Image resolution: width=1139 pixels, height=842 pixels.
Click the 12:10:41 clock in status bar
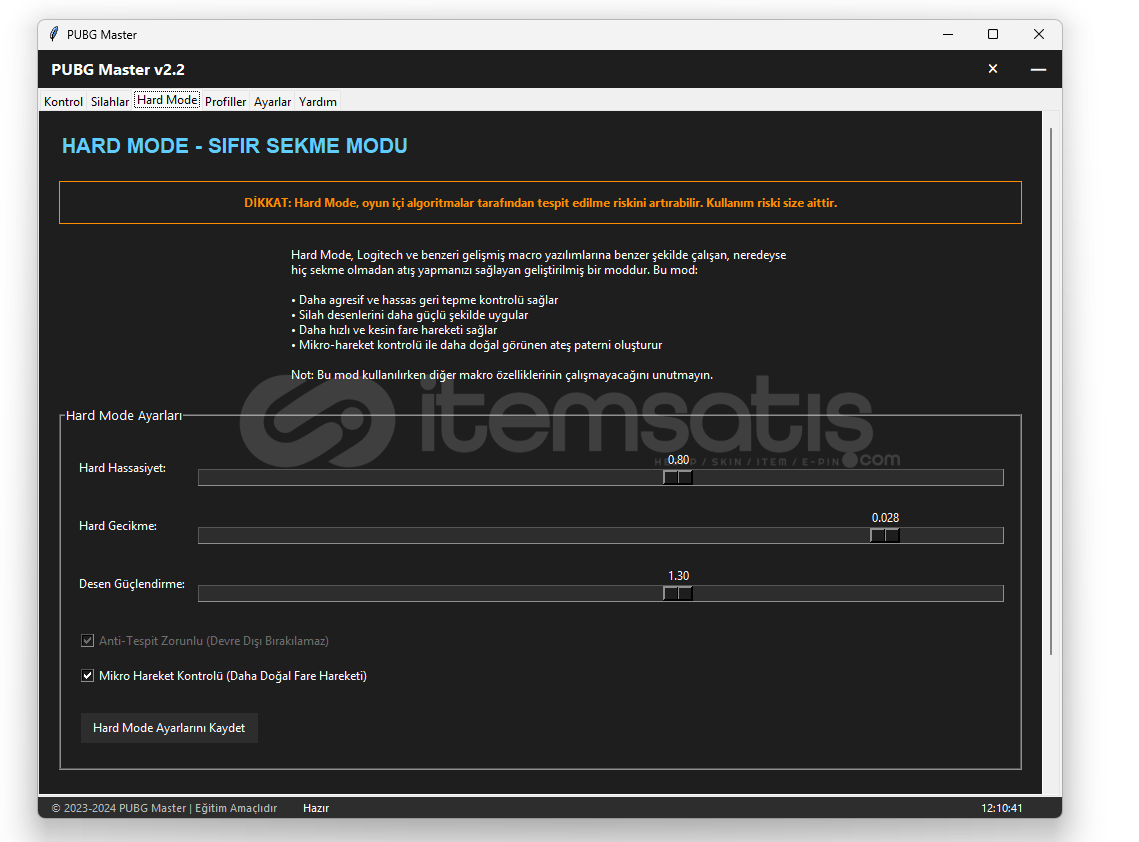(x=1002, y=808)
